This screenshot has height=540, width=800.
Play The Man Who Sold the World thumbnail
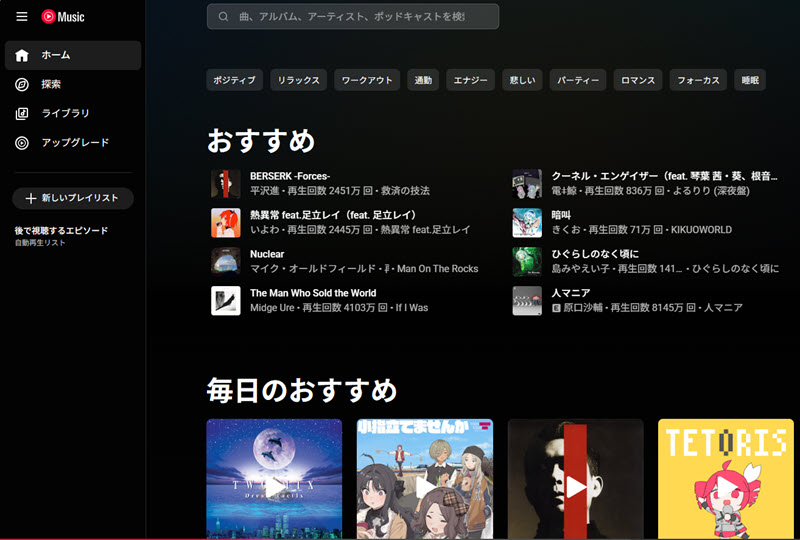(x=226, y=301)
